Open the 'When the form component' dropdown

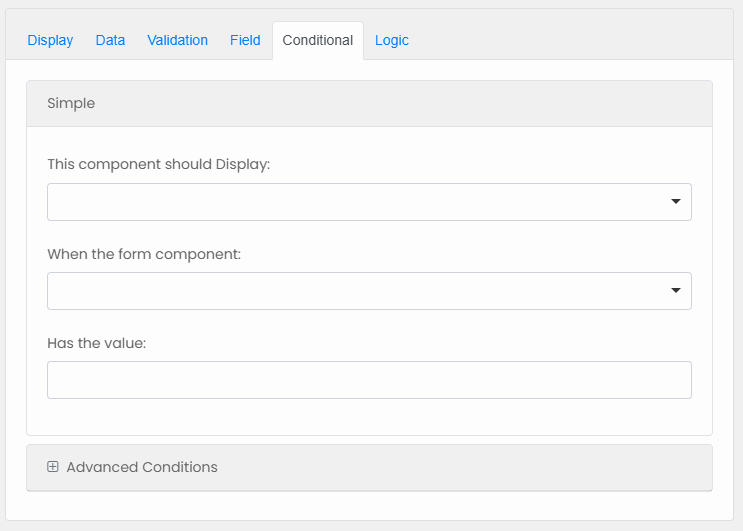[360, 291]
